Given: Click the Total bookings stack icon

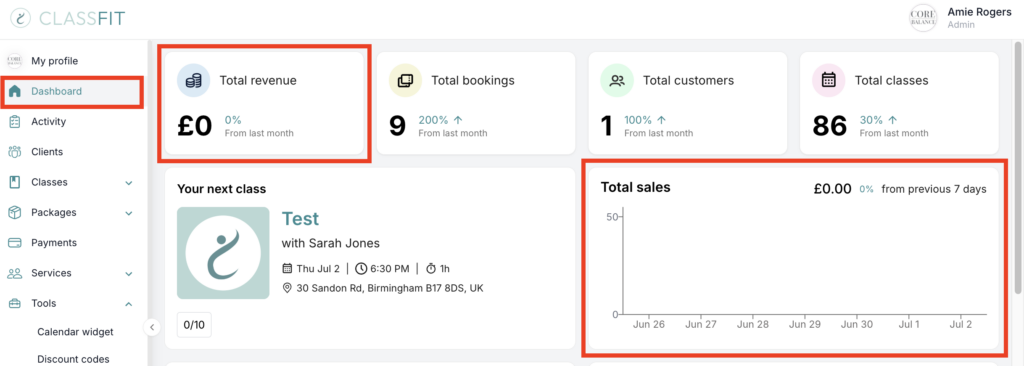Looking at the screenshot, I should pyautogui.click(x=405, y=80).
